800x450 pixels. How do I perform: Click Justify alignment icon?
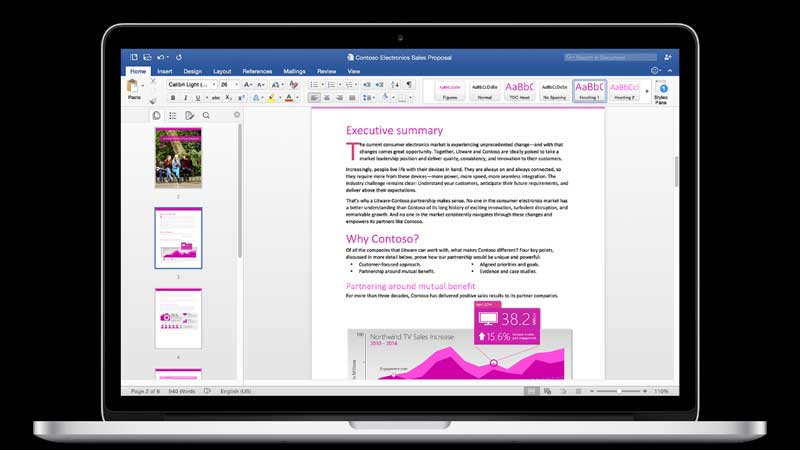[x=352, y=97]
